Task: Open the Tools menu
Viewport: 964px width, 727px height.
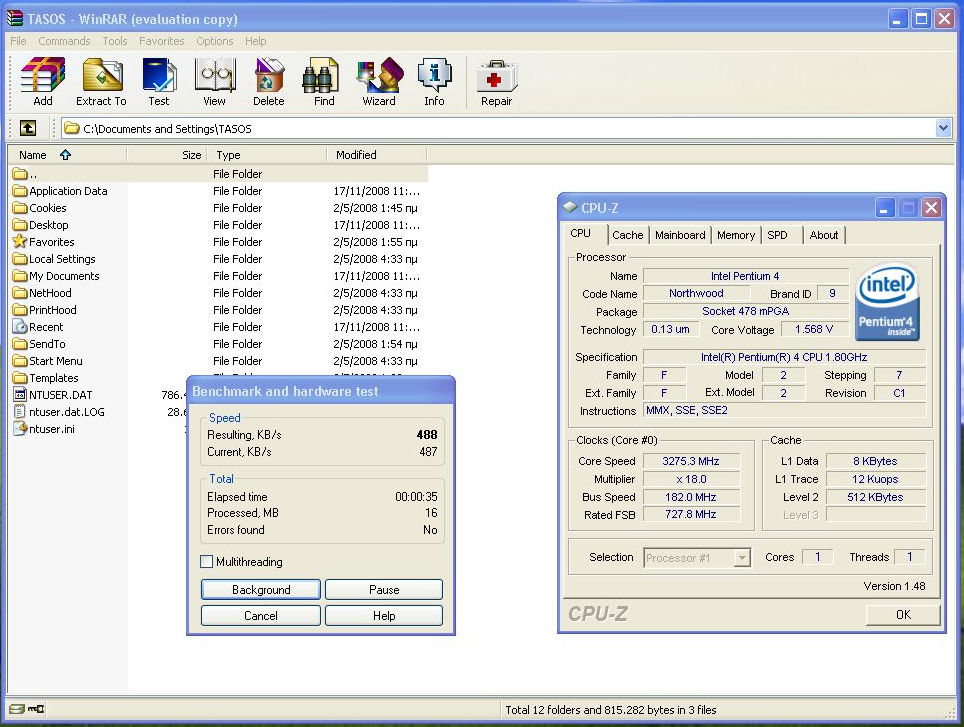Action: pos(115,41)
